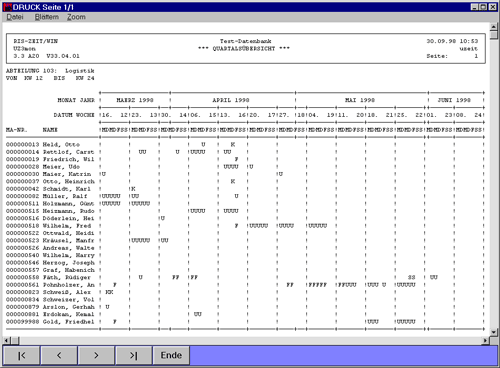Go to next page arrow button
The height and width of the screenshot is (368, 500).
click(x=96, y=355)
